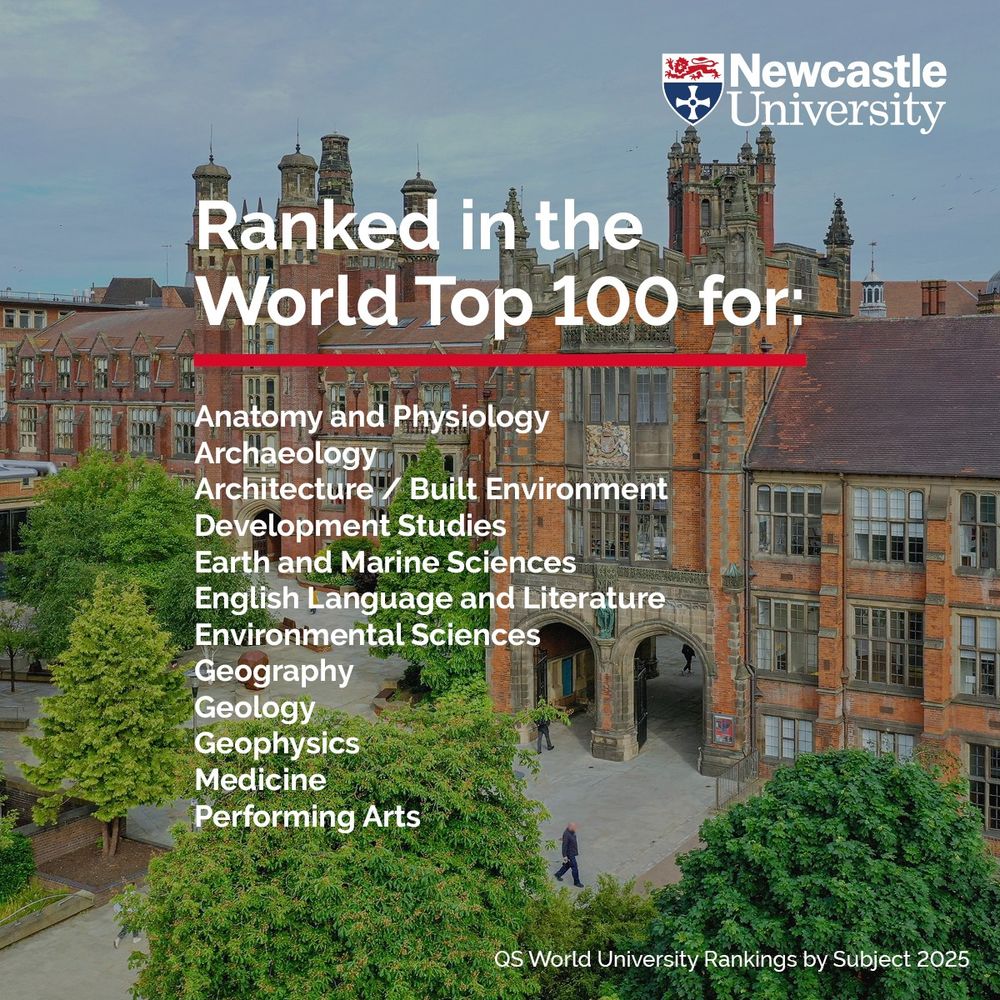Click the 'Geology' subject
This screenshot has width=1000, height=1000.
255,709
